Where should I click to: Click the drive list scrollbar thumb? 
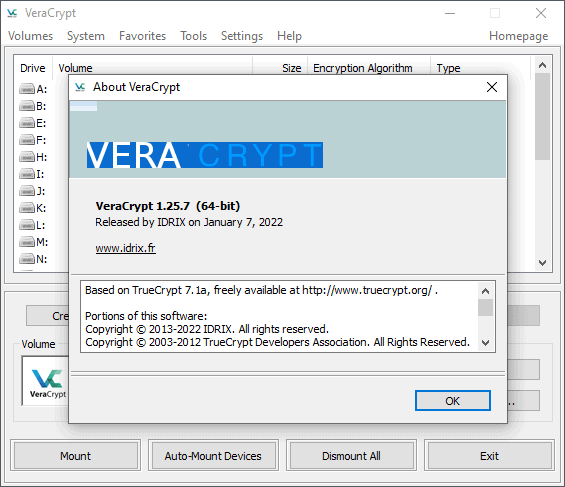(542, 116)
